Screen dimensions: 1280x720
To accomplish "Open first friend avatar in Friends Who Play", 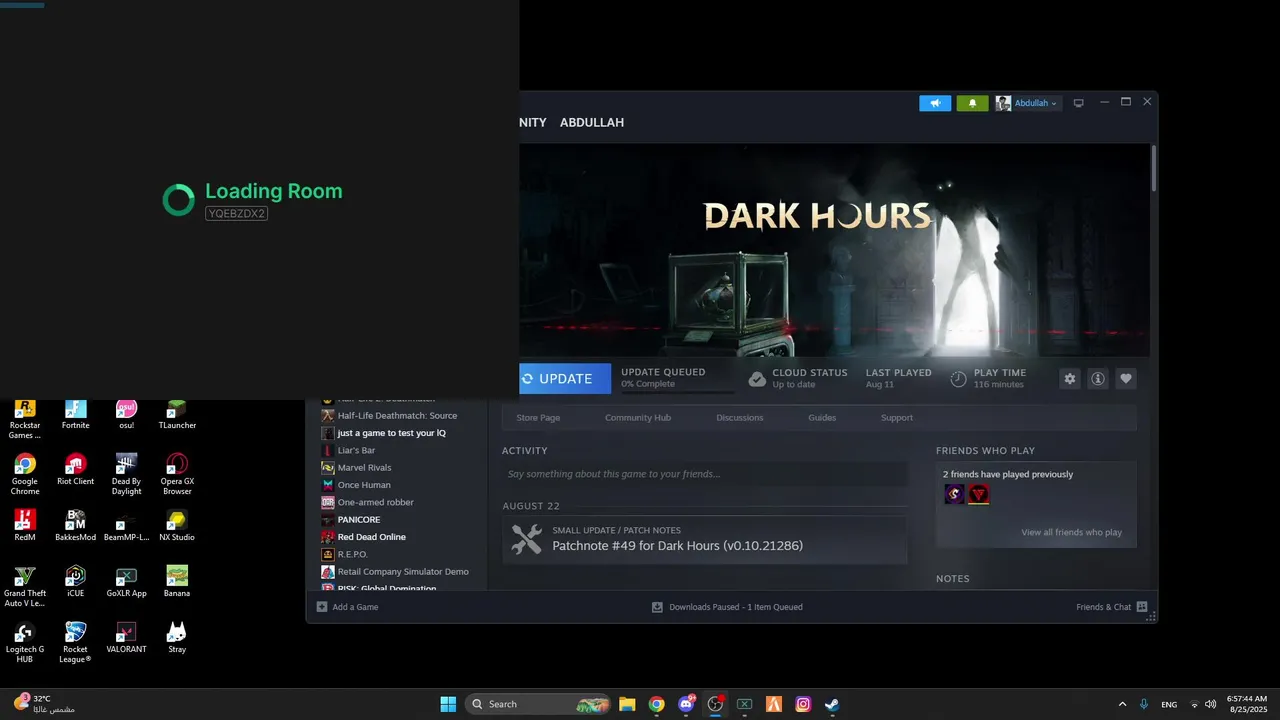I will pyautogui.click(x=955, y=494).
